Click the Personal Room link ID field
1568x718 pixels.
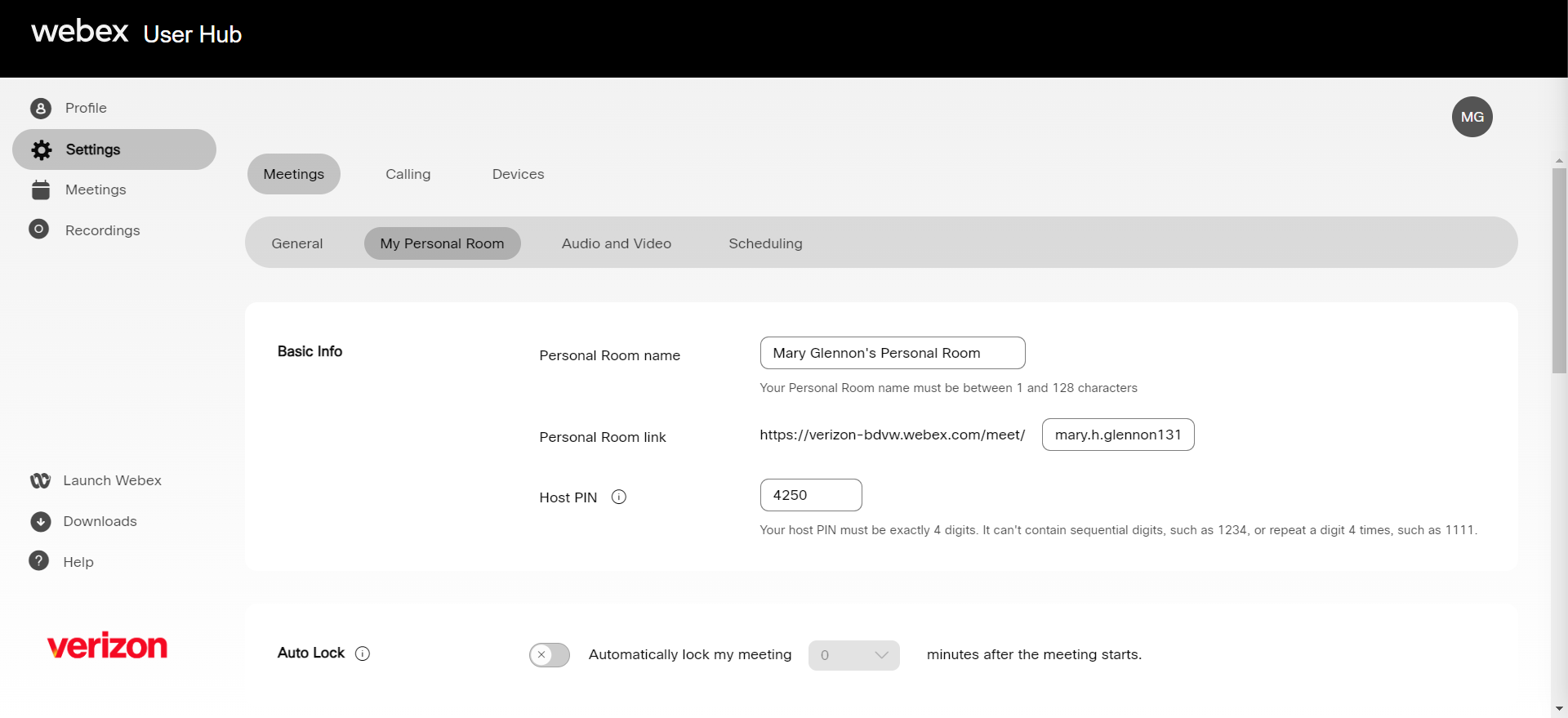(1118, 435)
